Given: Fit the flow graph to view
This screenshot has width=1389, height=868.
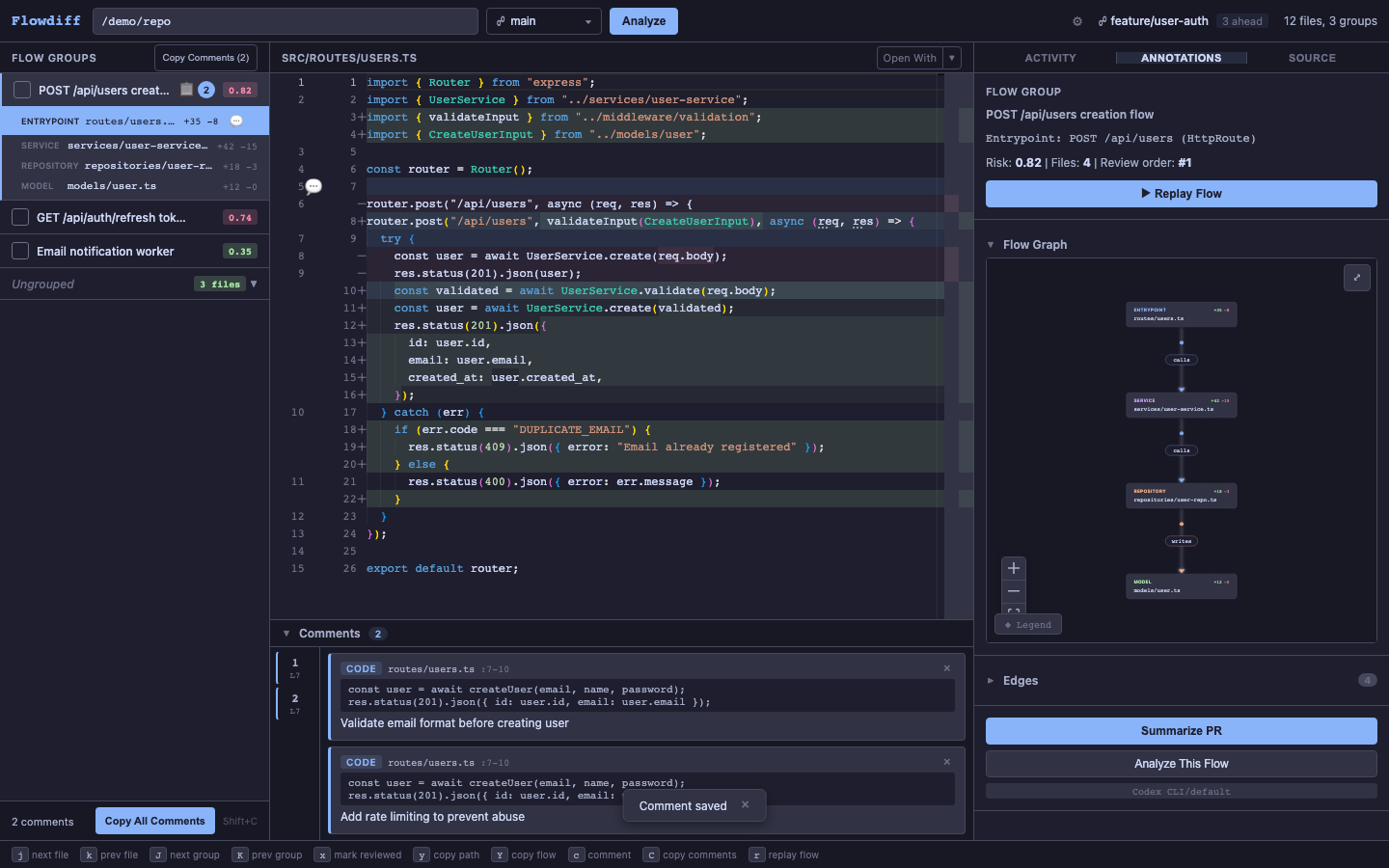Looking at the screenshot, I should coord(1014,610).
